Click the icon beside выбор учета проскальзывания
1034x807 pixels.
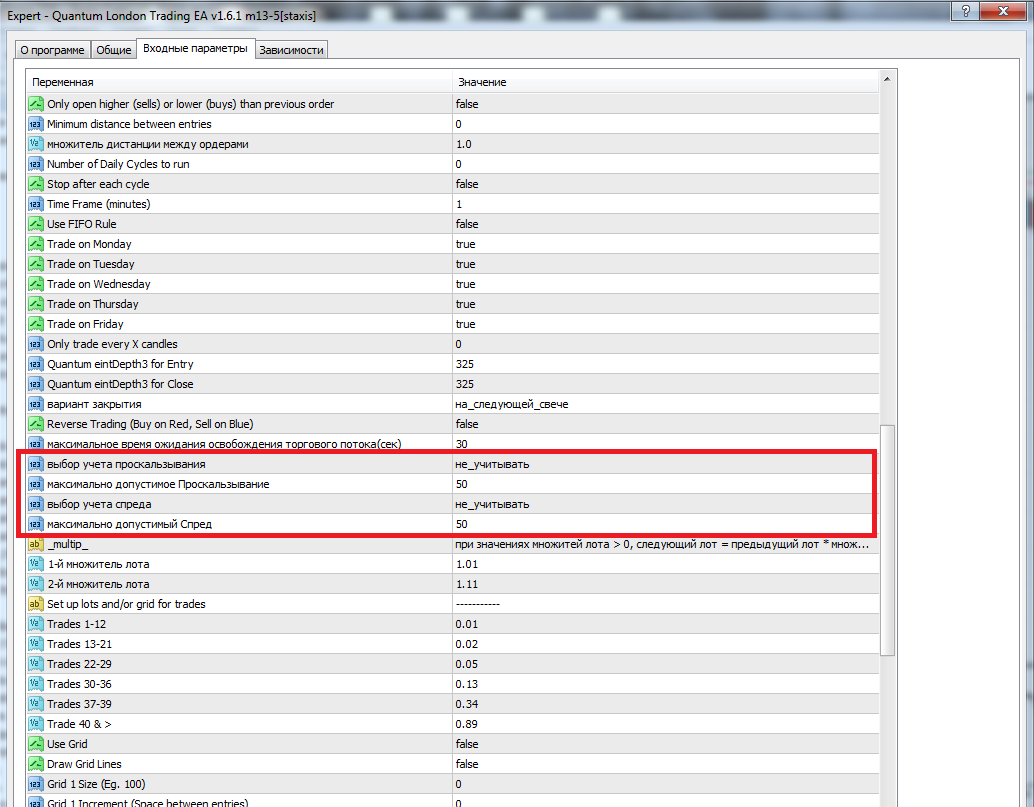pos(36,464)
